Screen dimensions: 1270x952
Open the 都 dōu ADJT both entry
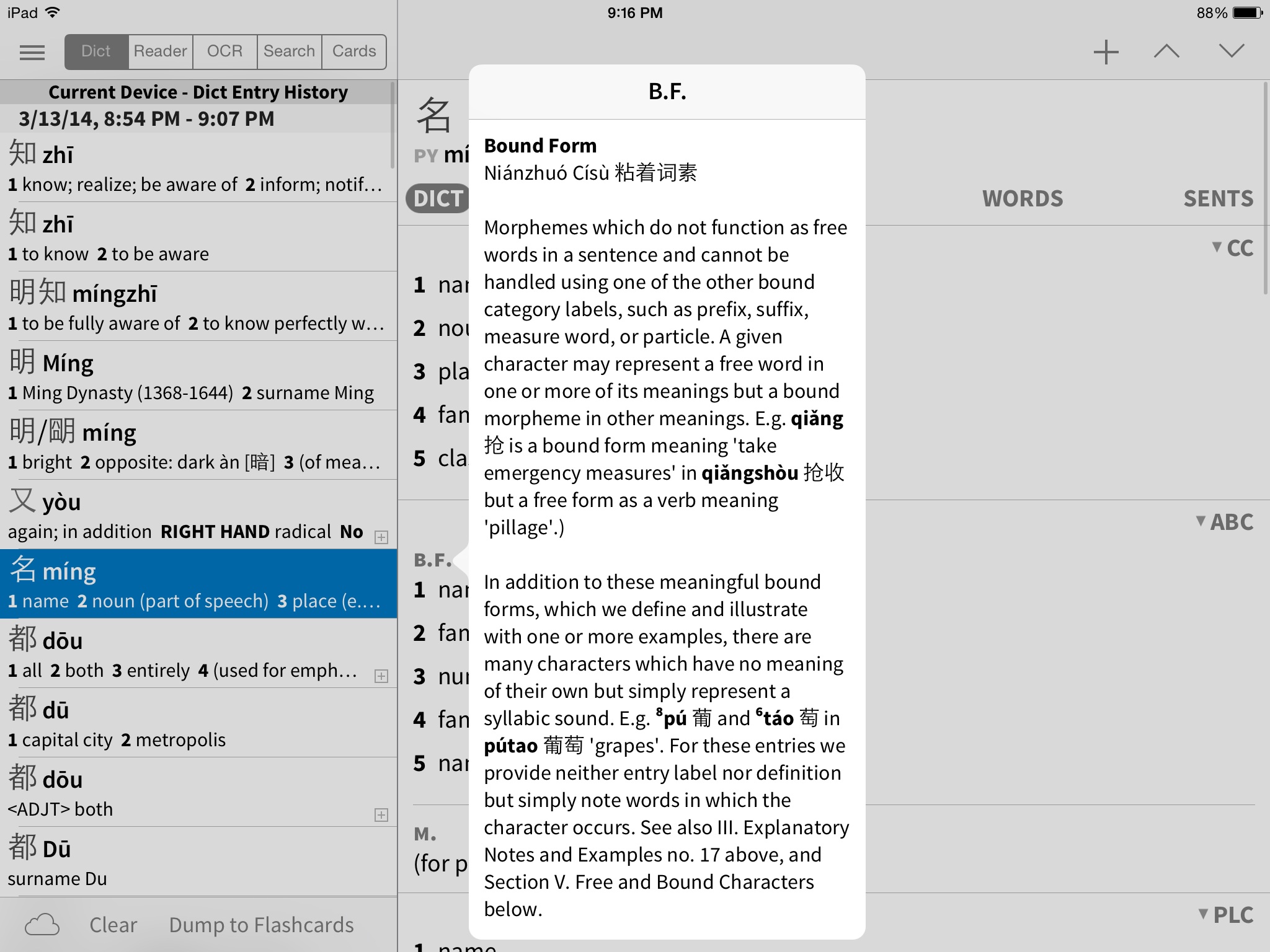(x=198, y=792)
